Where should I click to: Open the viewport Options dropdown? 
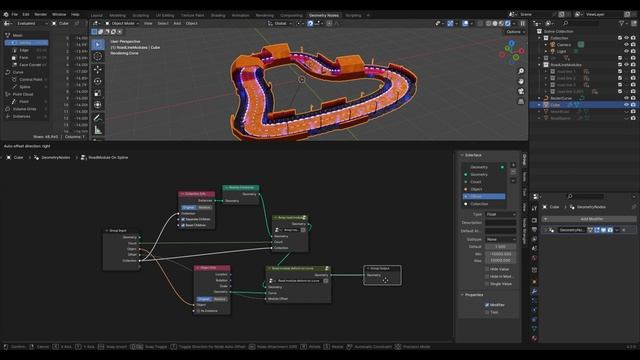(515, 32)
